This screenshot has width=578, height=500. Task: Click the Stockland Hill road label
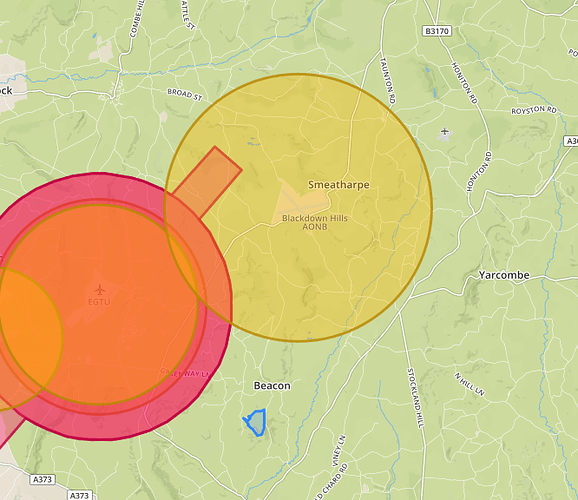point(415,398)
